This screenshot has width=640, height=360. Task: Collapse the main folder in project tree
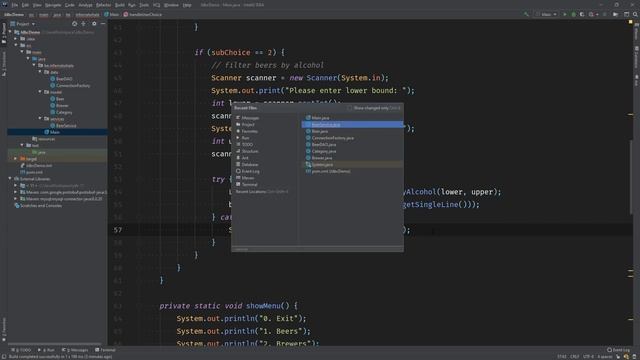click(x=22, y=52)
